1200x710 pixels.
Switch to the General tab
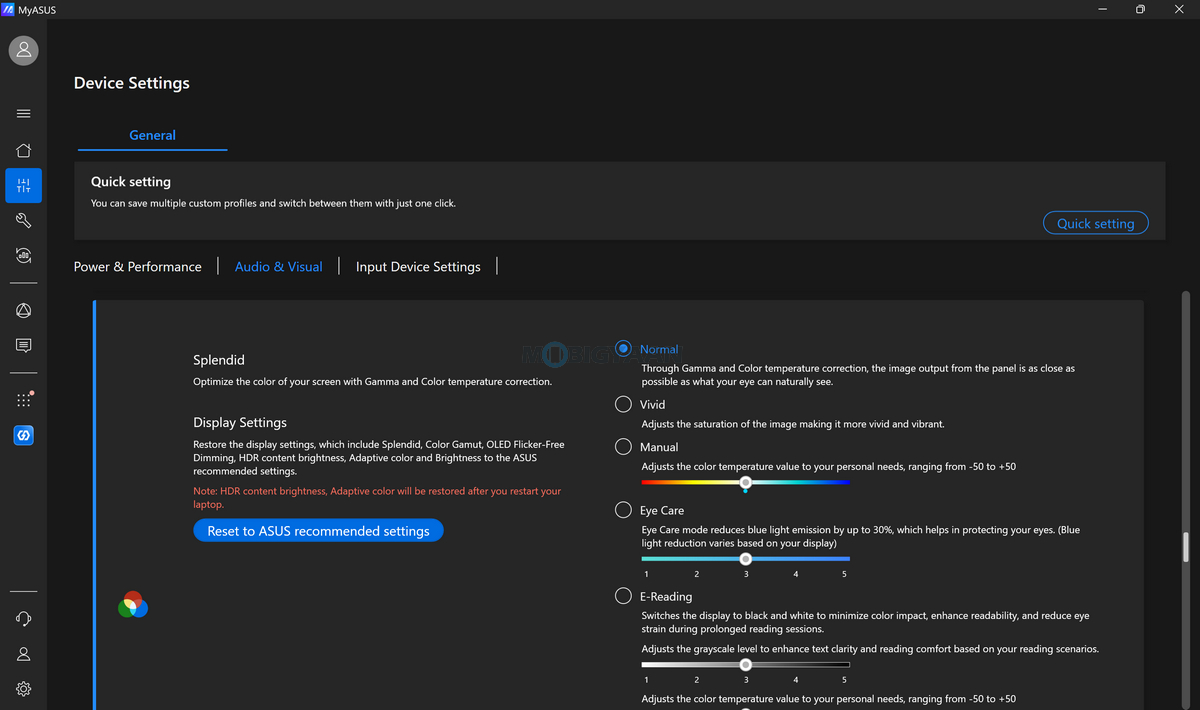coord(152,135)
